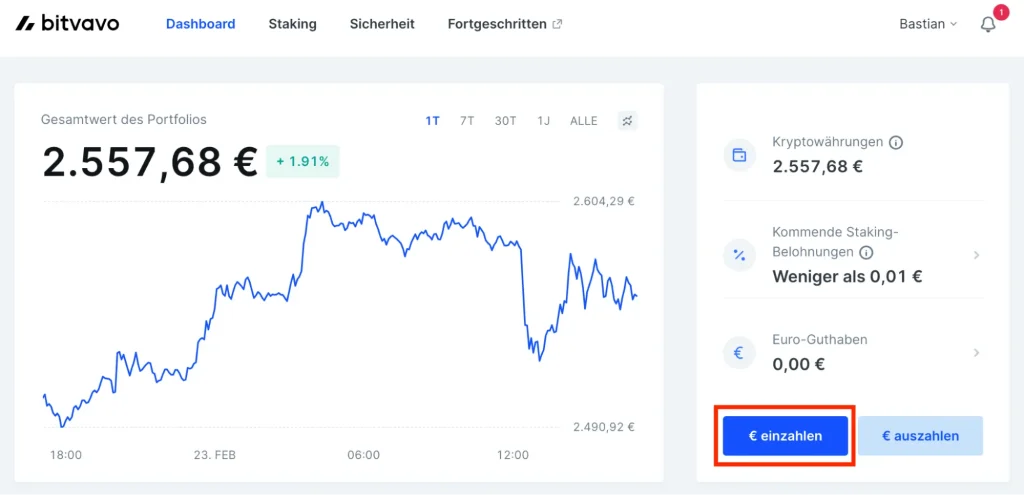Expand the Euro-Guthaben row chevron

[977, 353]
